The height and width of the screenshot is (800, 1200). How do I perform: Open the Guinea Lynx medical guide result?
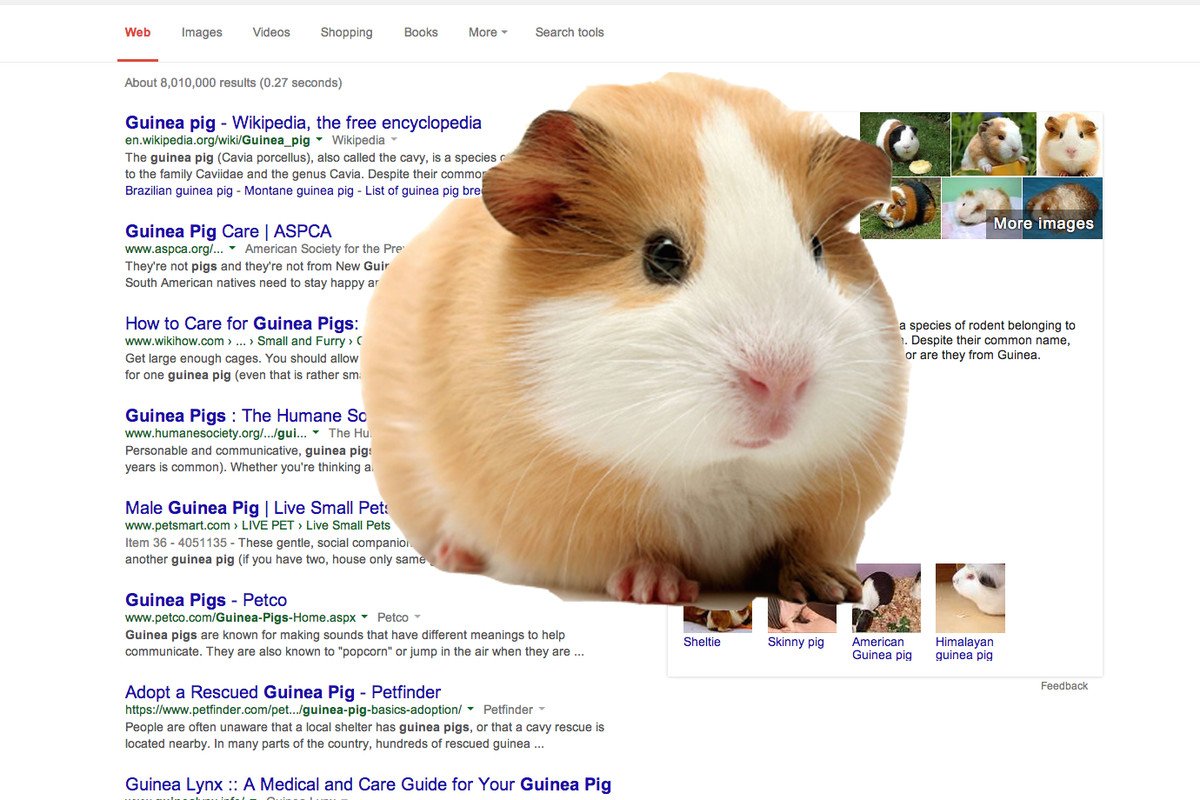(x=367, y=784)
